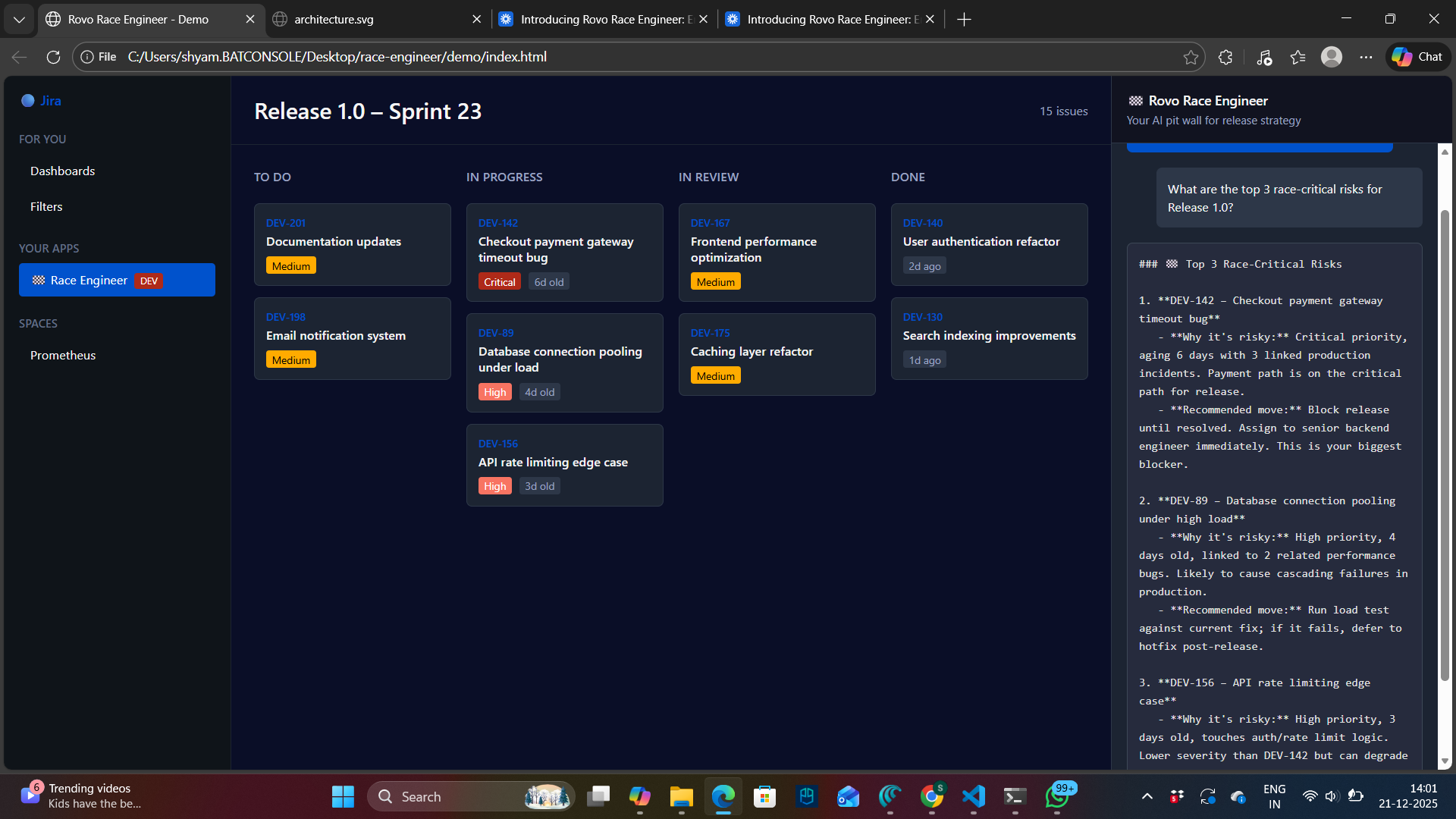Click the browser refresh icon
The height and width of the screenshot is (819, 1456).
point(53,57)
